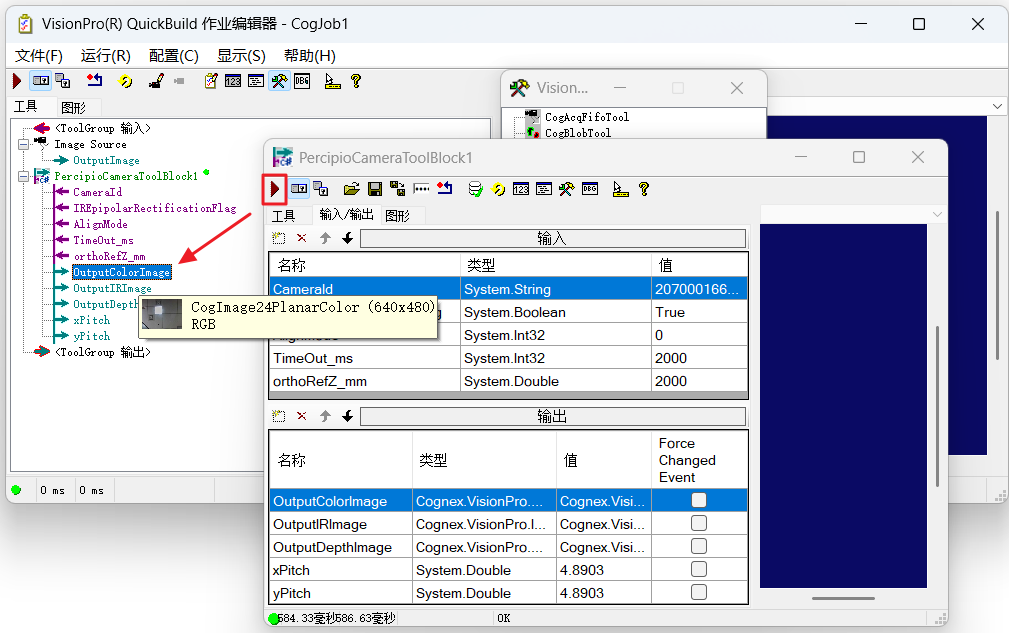Viewport: 1009px width, 633px height.
Task: Open the 配置(C) menu
Action: tap(174, 56)
